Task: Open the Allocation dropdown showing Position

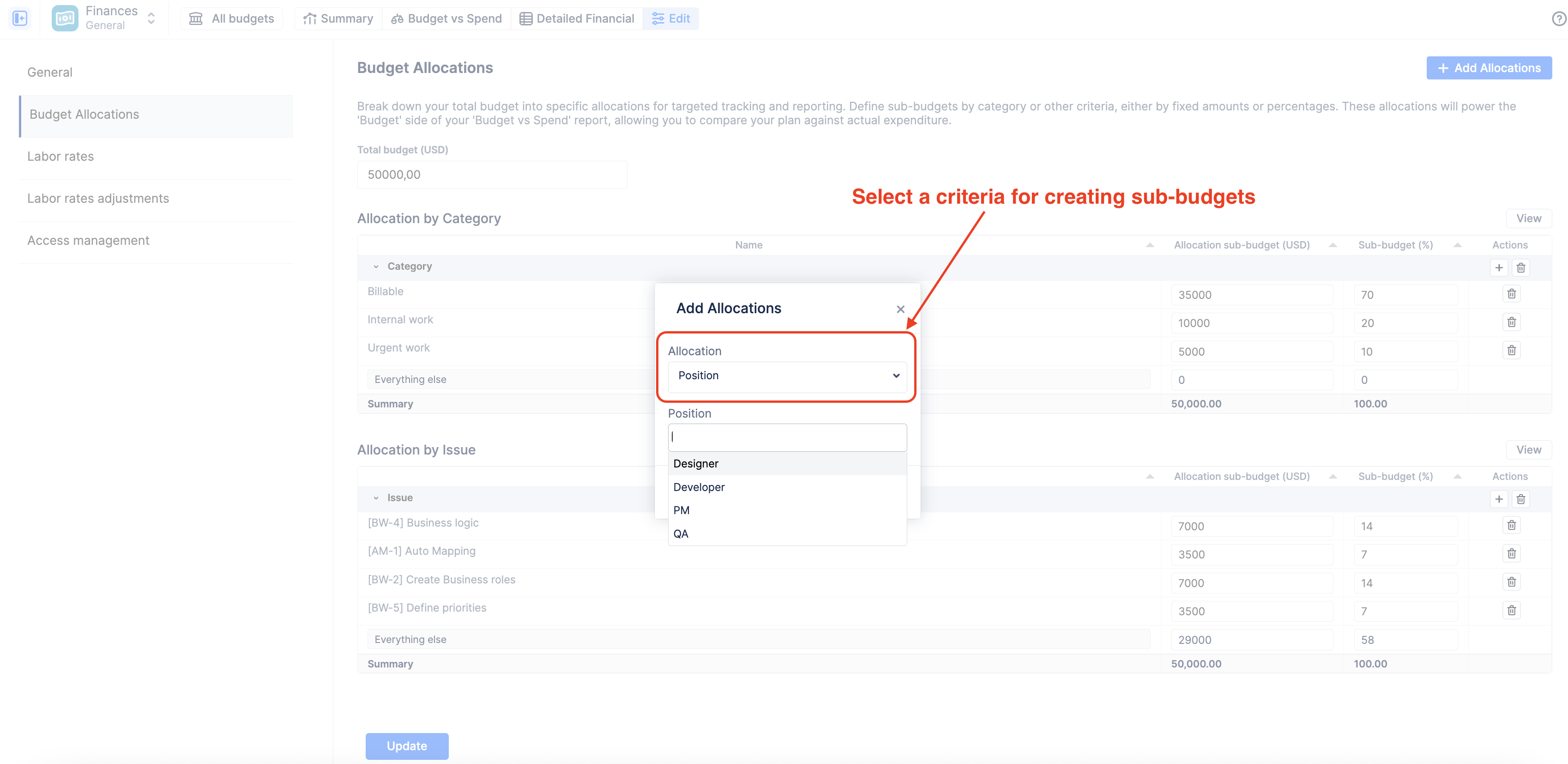Action: [787, 376]
